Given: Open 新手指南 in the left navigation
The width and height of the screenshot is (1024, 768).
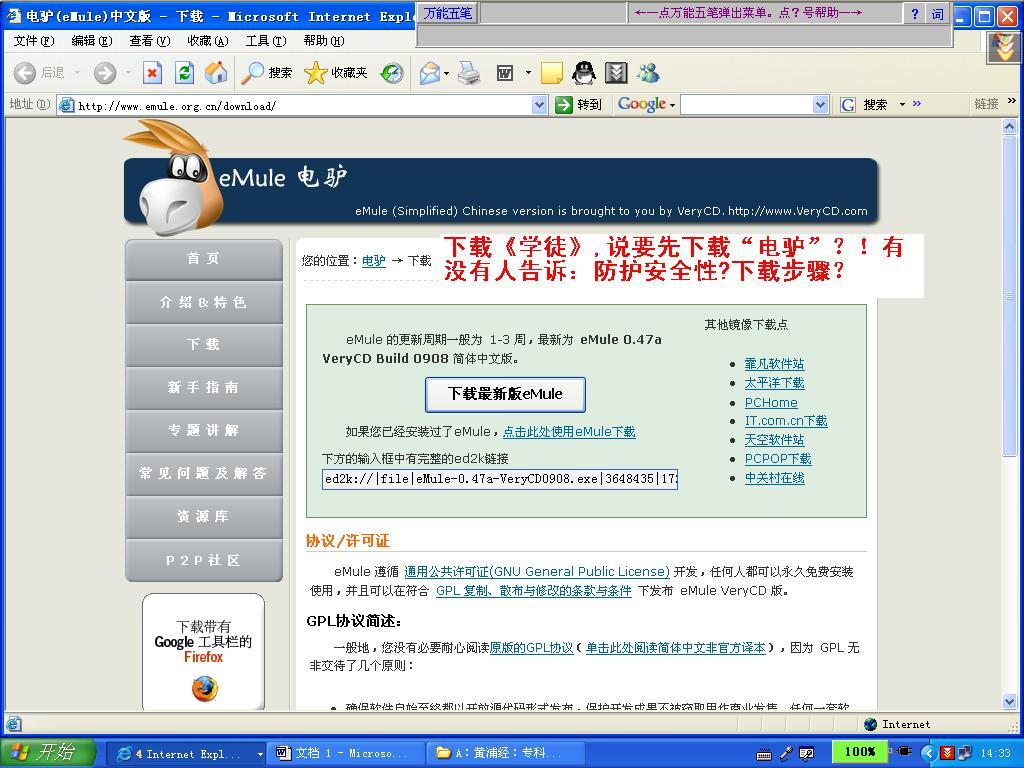Looking at the screenshot, I should tap(204, 388).
